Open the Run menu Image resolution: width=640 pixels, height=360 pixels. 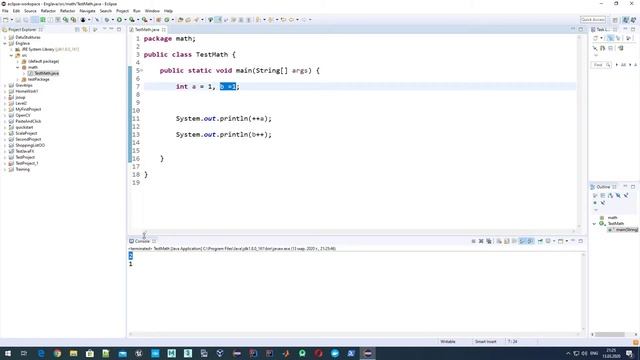(137, 11)
